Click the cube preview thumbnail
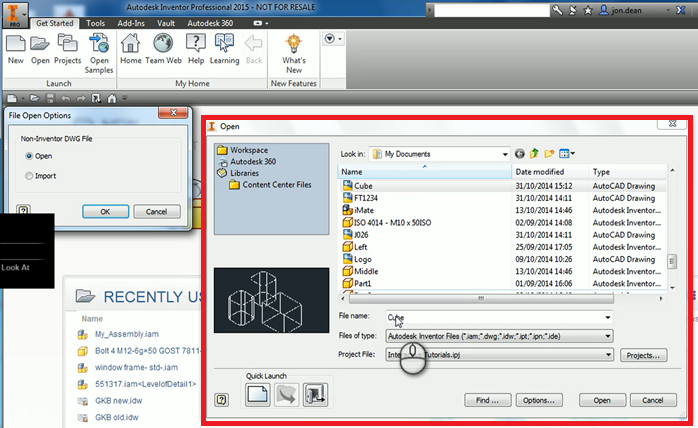698x428 pixels. tap(271, 300)
